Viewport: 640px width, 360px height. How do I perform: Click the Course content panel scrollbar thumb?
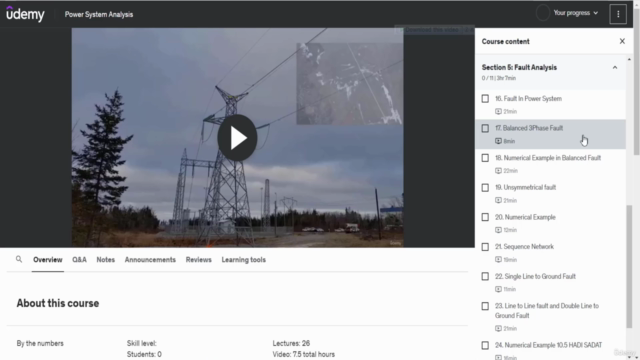[629, 266]
